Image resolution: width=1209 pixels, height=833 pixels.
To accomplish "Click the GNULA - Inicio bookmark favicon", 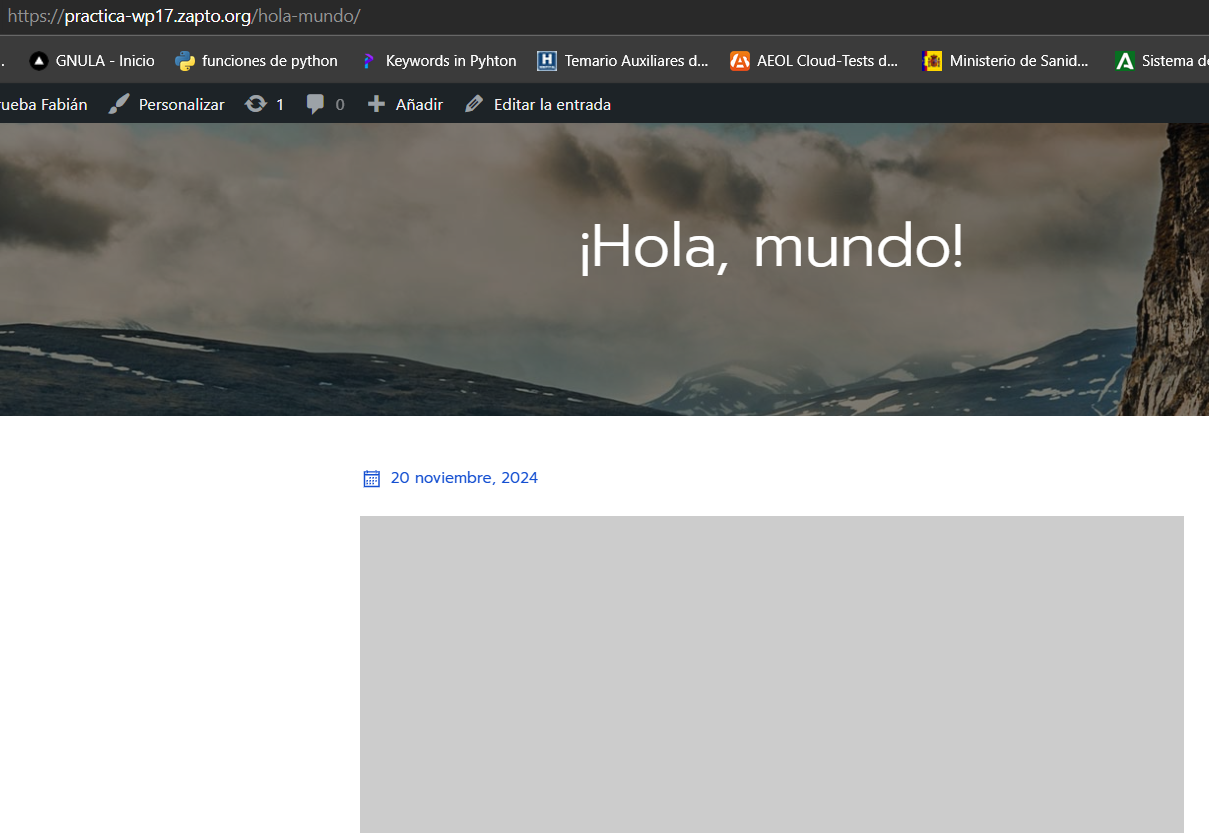I will [x=39, y=61].
